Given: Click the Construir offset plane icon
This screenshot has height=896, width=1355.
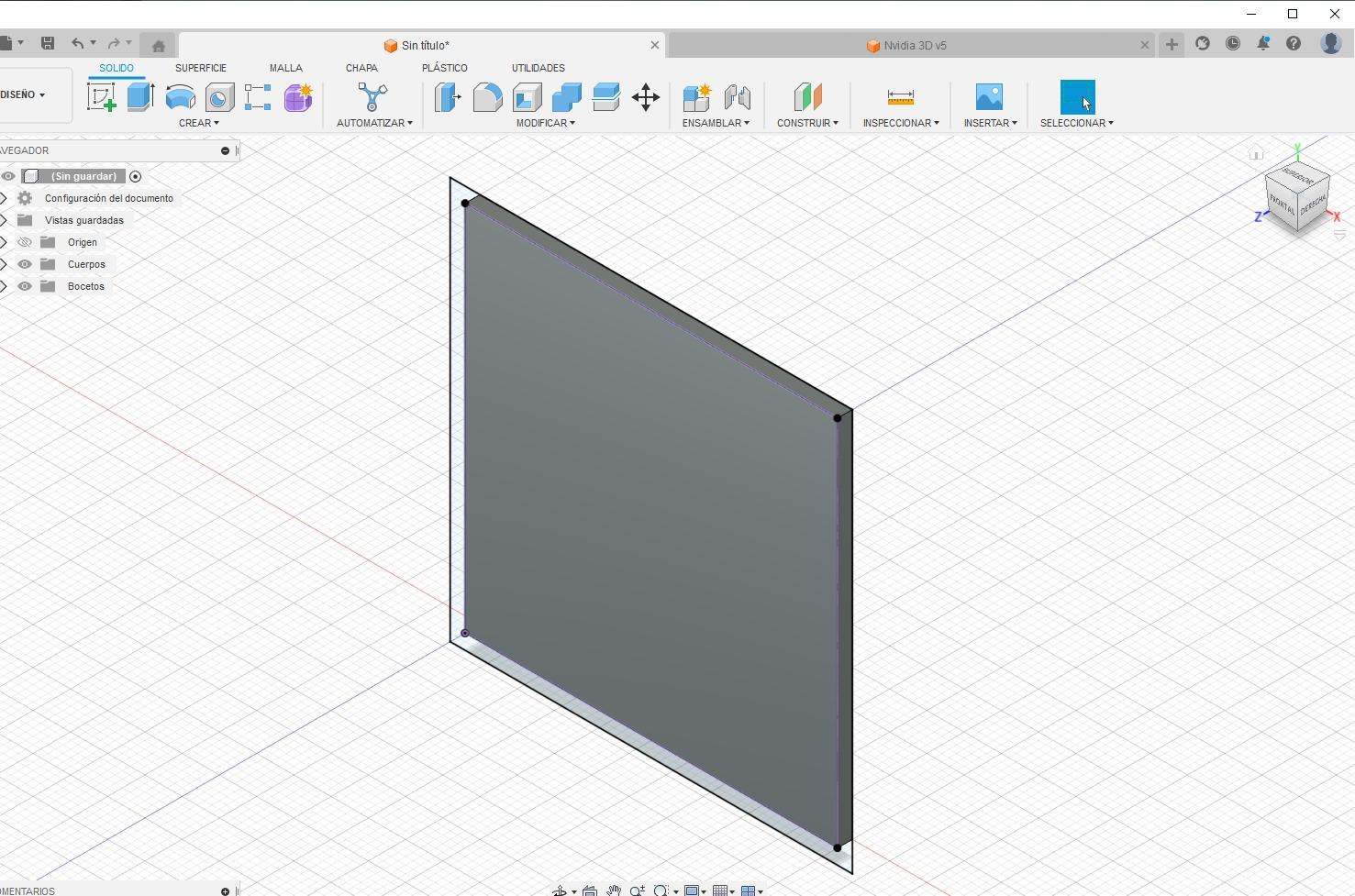Looking at the screenshot, I should [807, 97].
